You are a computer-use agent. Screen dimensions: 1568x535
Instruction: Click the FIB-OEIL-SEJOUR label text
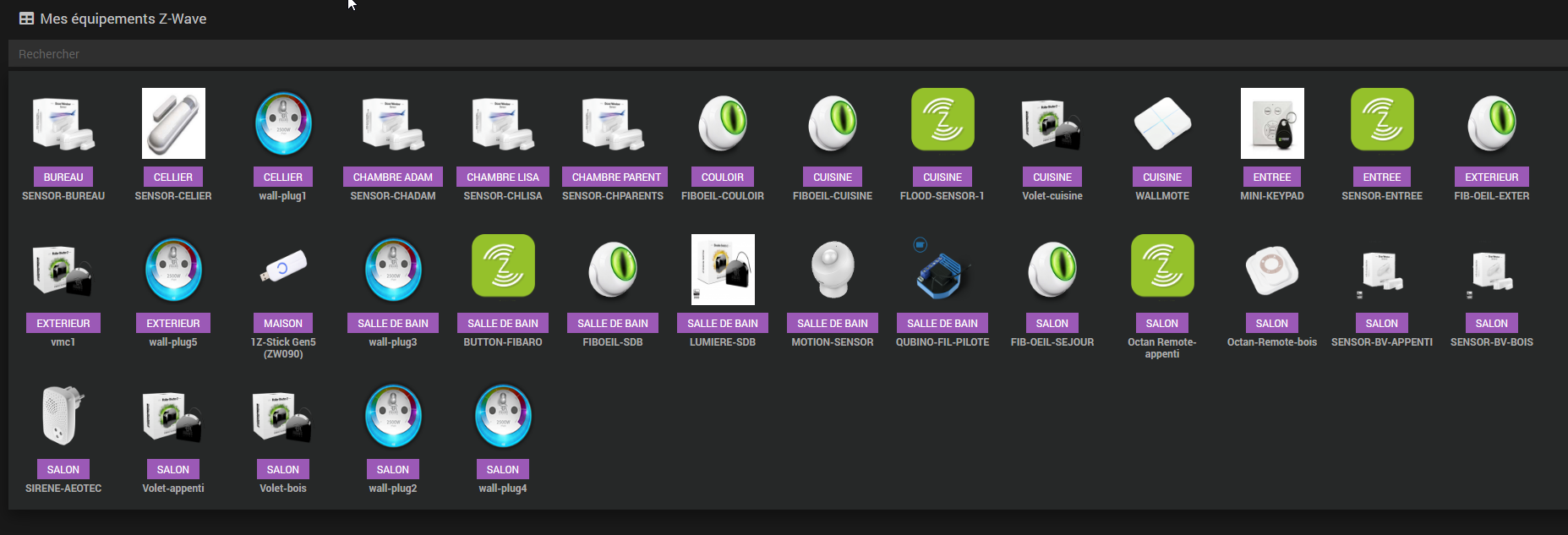[x=1052, y=342]
